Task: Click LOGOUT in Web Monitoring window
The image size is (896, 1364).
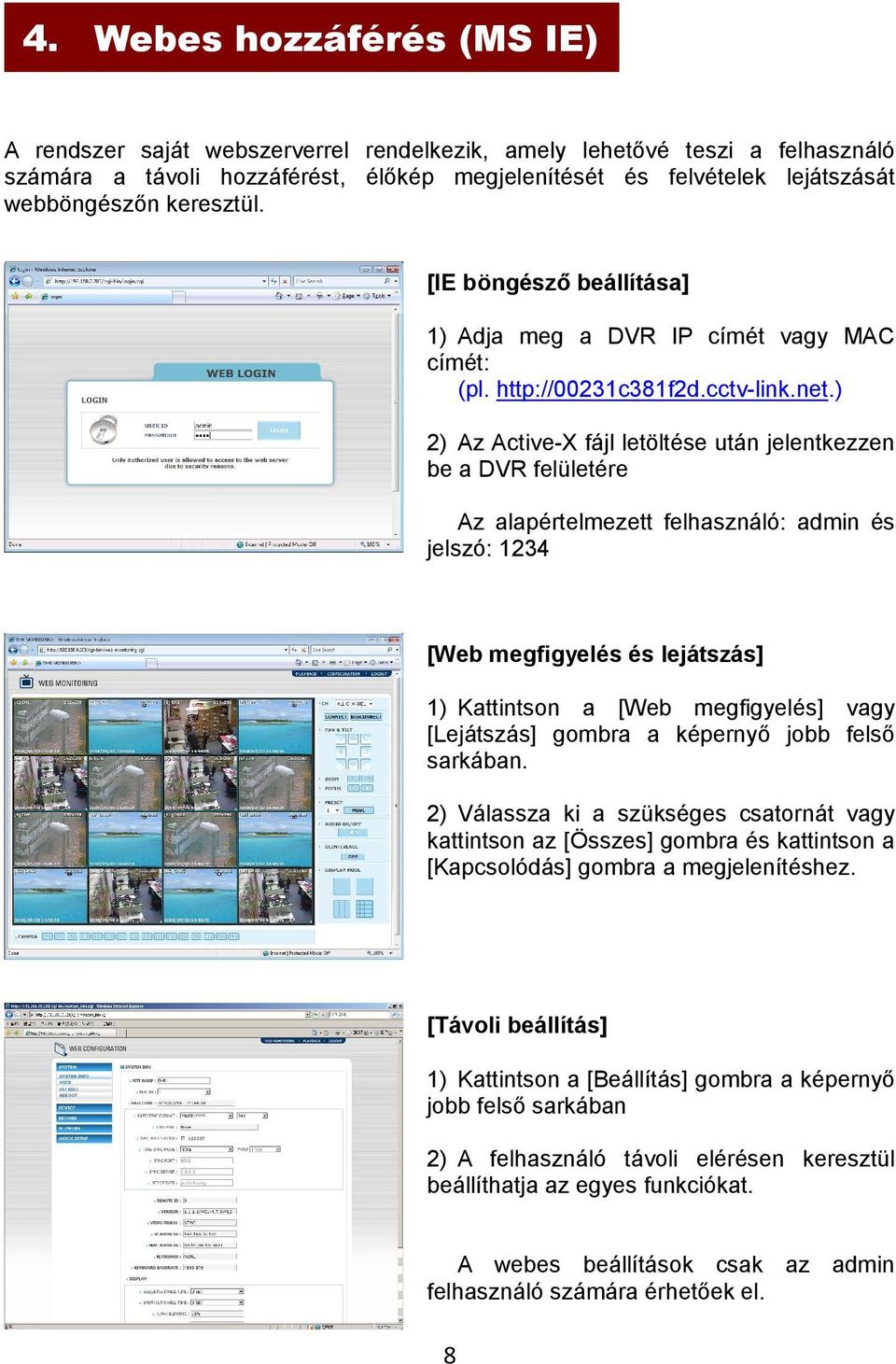Action: coord(379,674)
